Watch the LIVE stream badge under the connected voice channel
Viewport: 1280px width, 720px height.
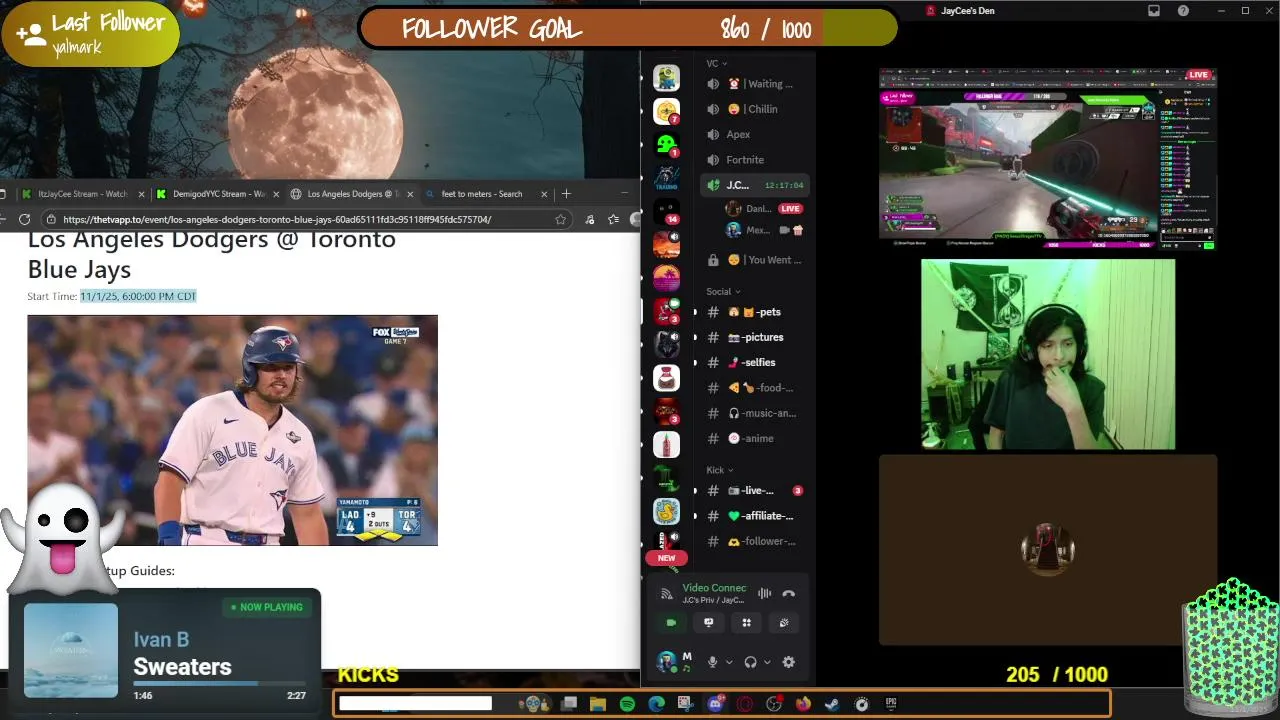[x=790, y=209]
